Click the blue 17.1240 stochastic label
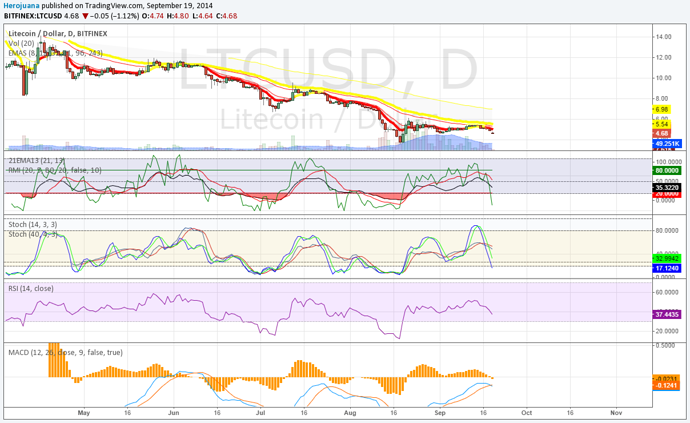This screenshot has height=423, width=690. (x=667, y=268)
